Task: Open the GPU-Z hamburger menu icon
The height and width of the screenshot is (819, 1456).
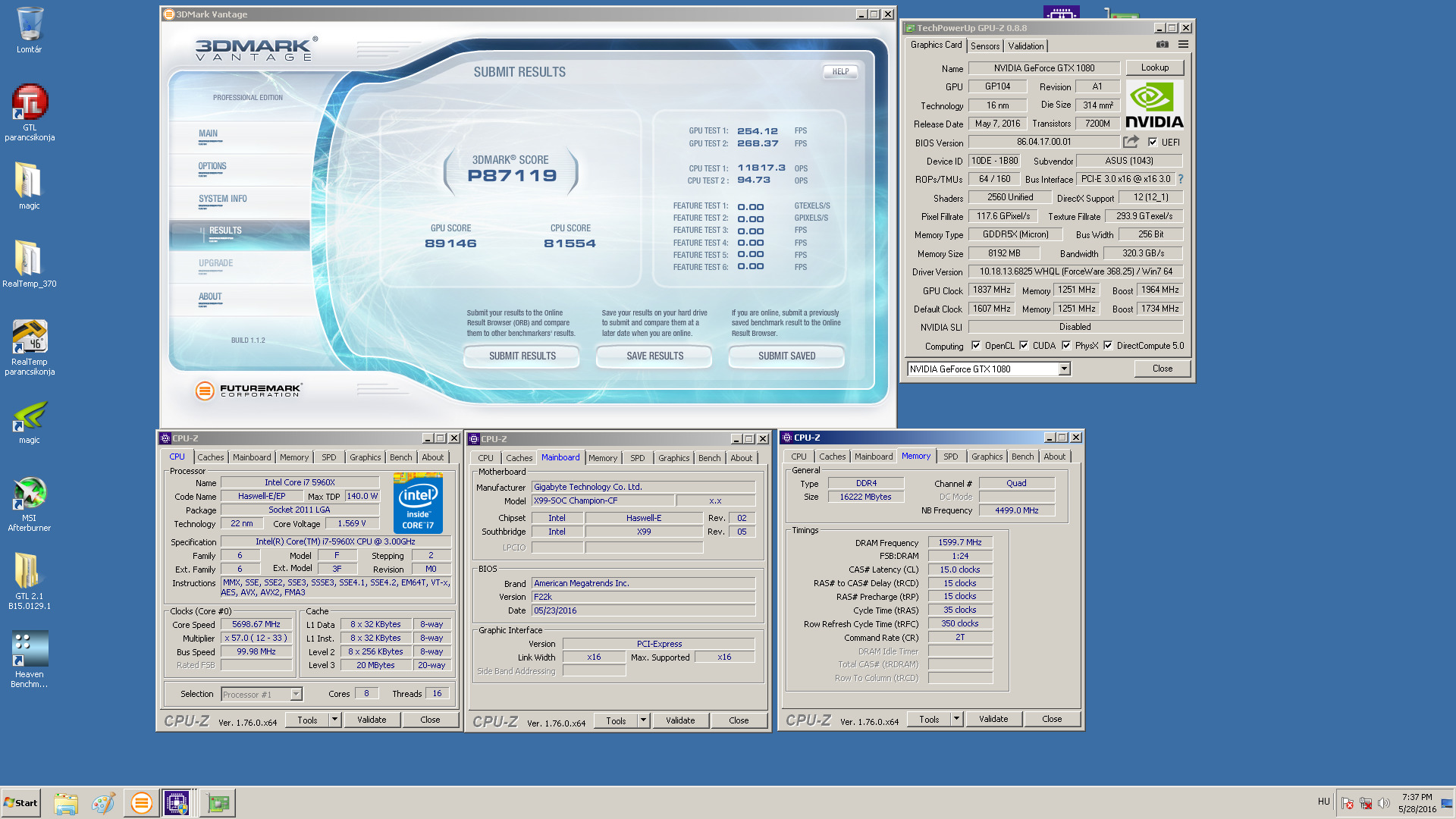Action: [x=1183, y=45]
